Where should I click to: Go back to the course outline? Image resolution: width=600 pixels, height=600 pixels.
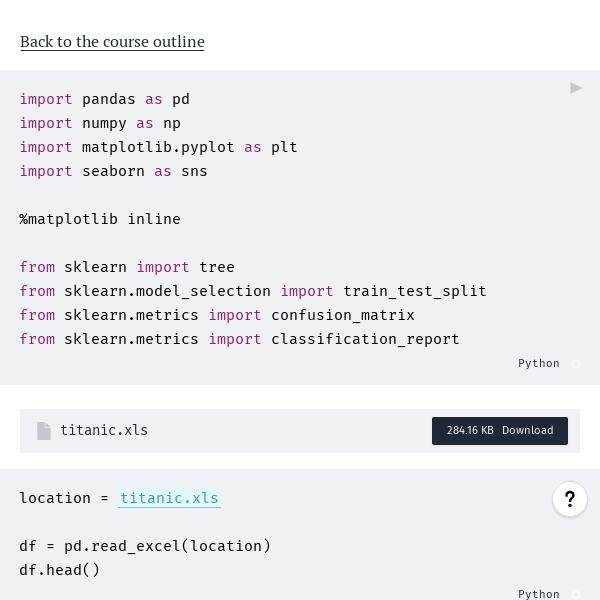[x=112, y=41]
